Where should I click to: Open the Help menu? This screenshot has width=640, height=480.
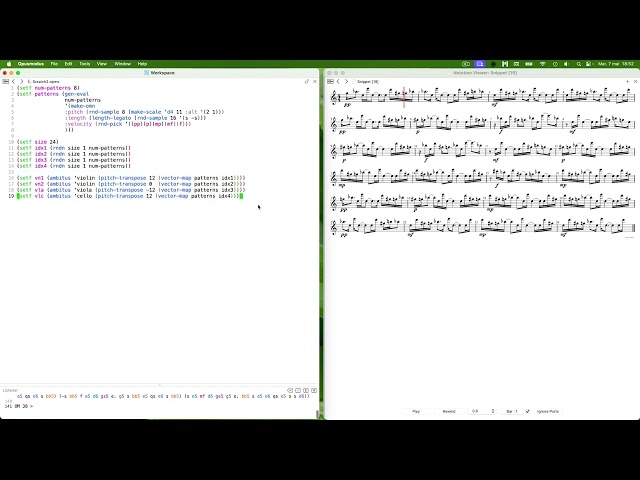point(142,64)
